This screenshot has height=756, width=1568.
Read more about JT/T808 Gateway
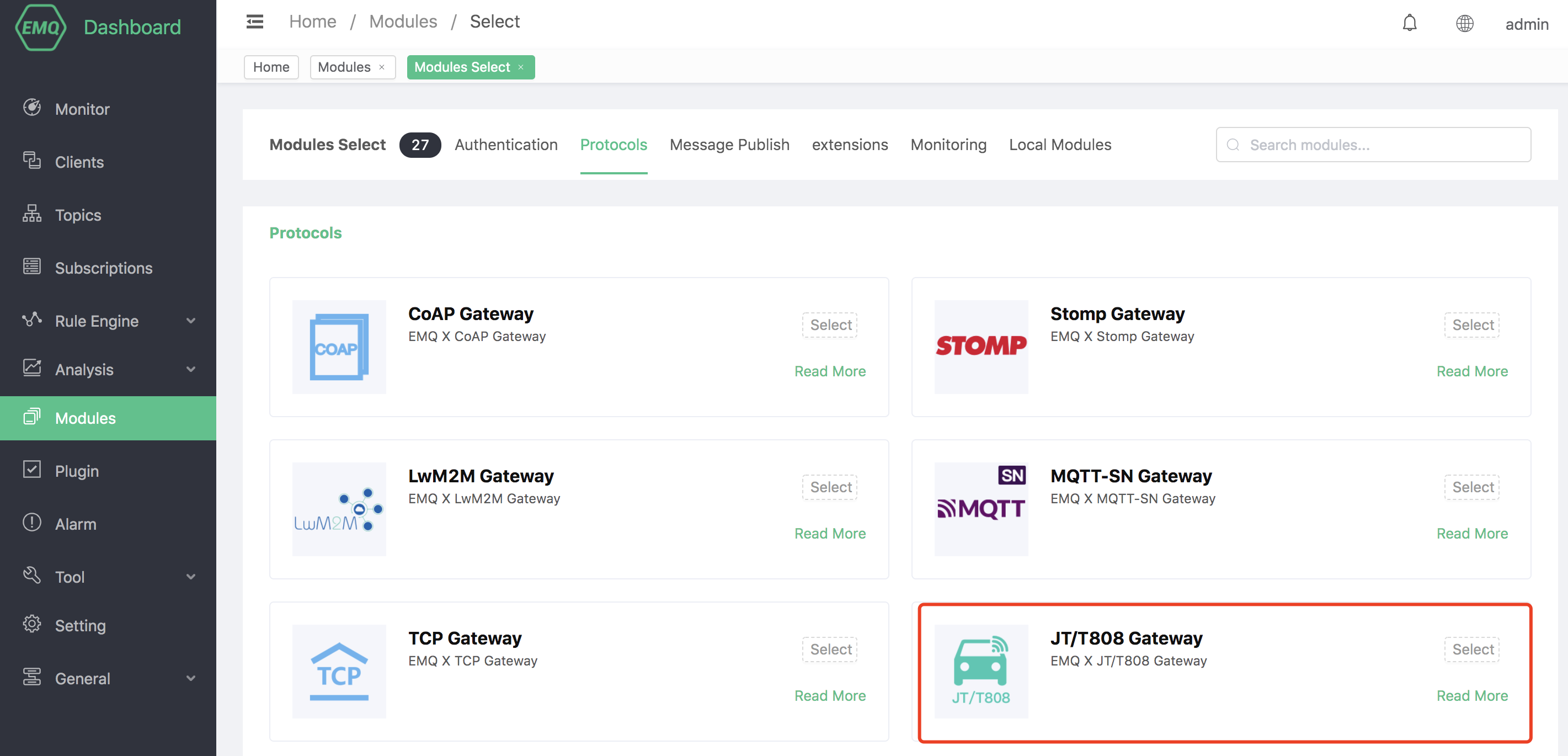point(1472,696)
